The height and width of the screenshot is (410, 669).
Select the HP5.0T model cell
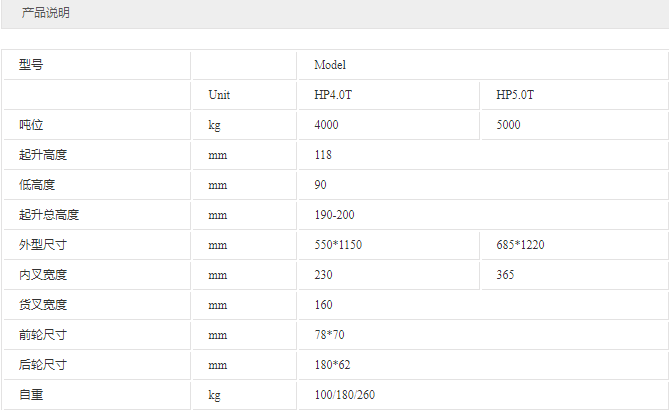(515, 95)
